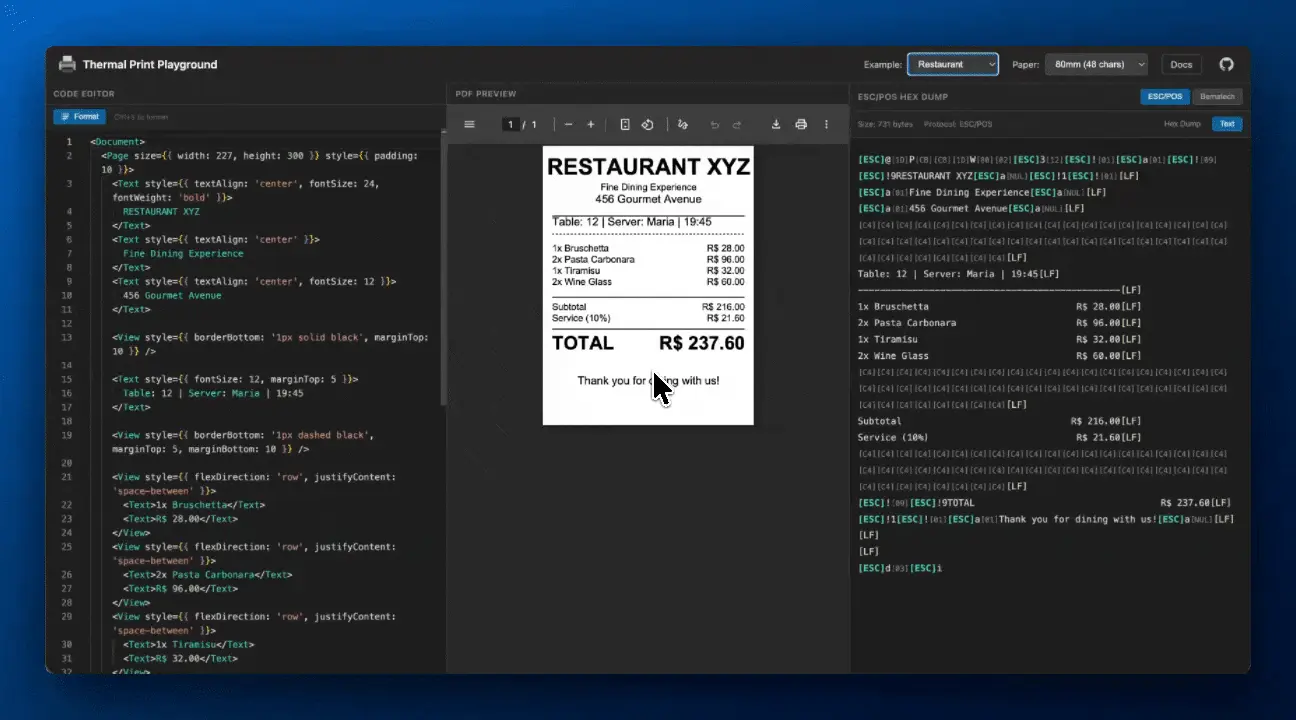1296x720 pixels.
Task: Click the fit to page icon
Action: coord(625,125)
